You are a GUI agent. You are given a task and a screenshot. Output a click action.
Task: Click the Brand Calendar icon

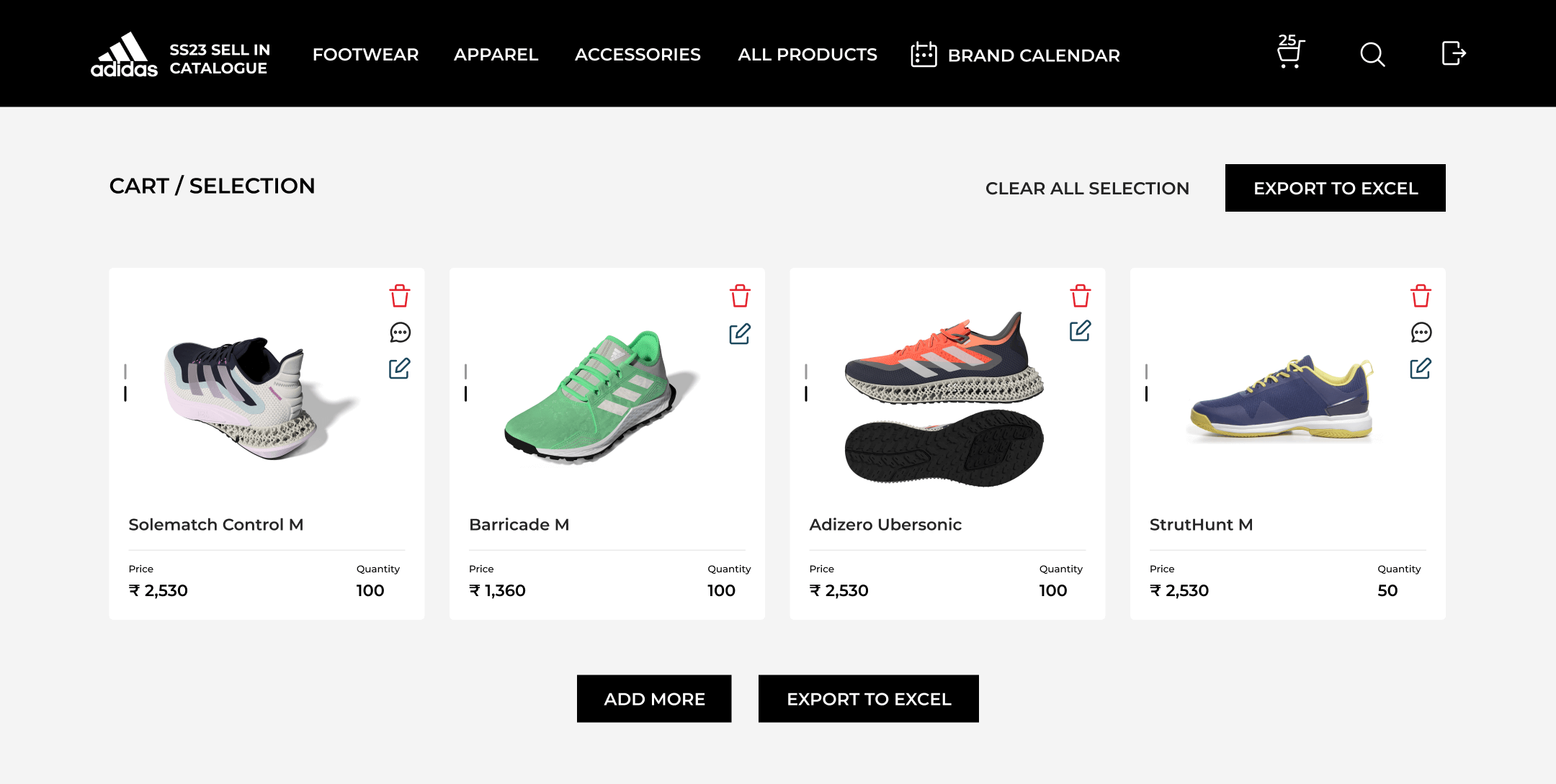tap(924, 55)
